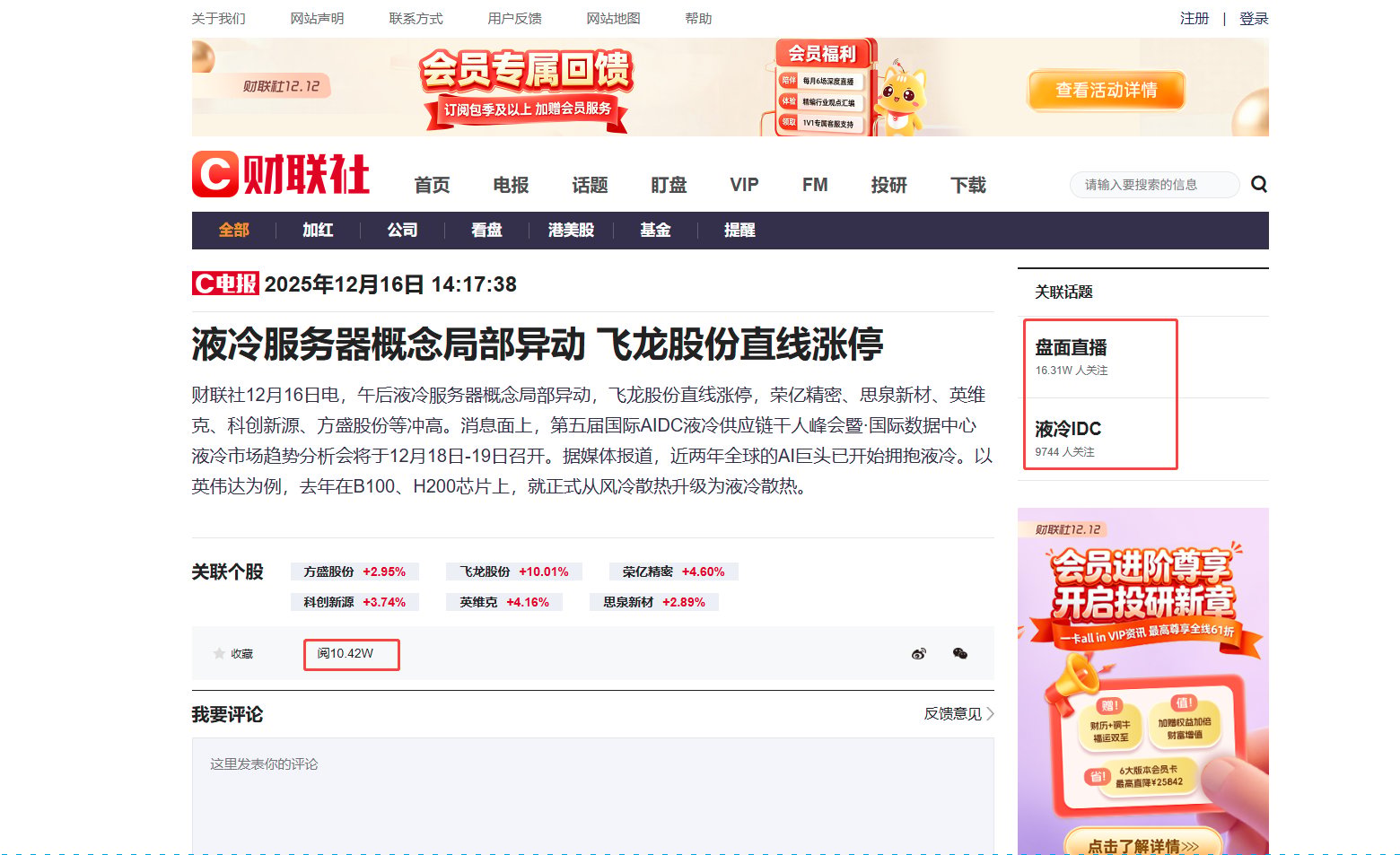Open 投研 in main navigation
Screen dimensions: 1400x855
pyautogui.click(x=888, y=185)
